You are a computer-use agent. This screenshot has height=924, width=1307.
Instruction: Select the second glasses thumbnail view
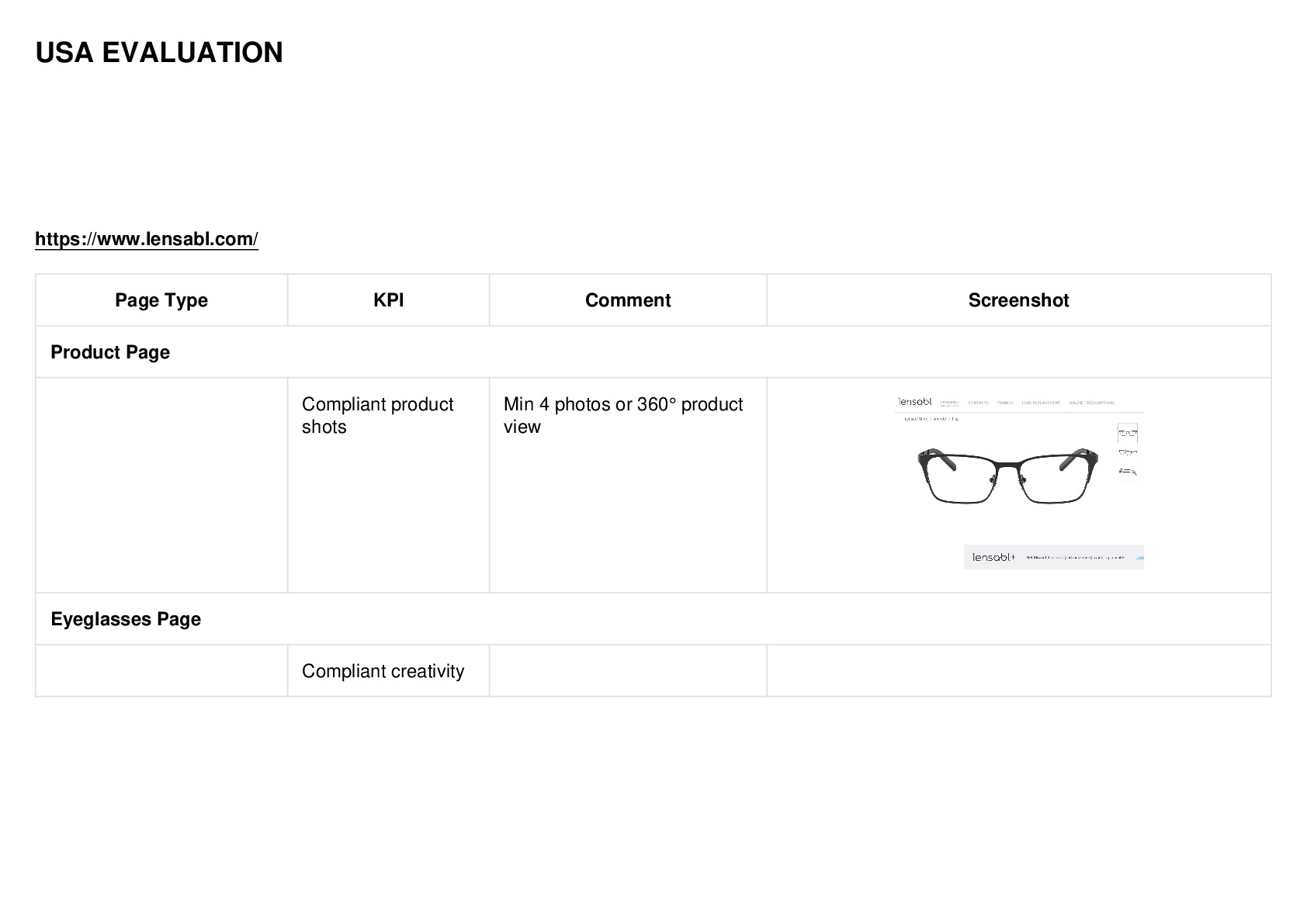click(x=1128, y=452)
